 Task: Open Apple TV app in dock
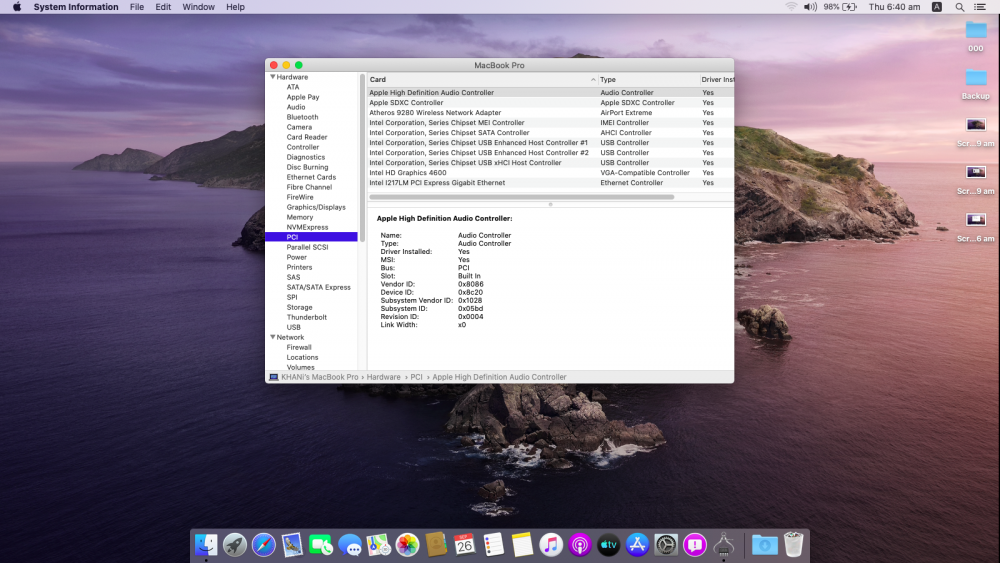(x=608, y=545)
